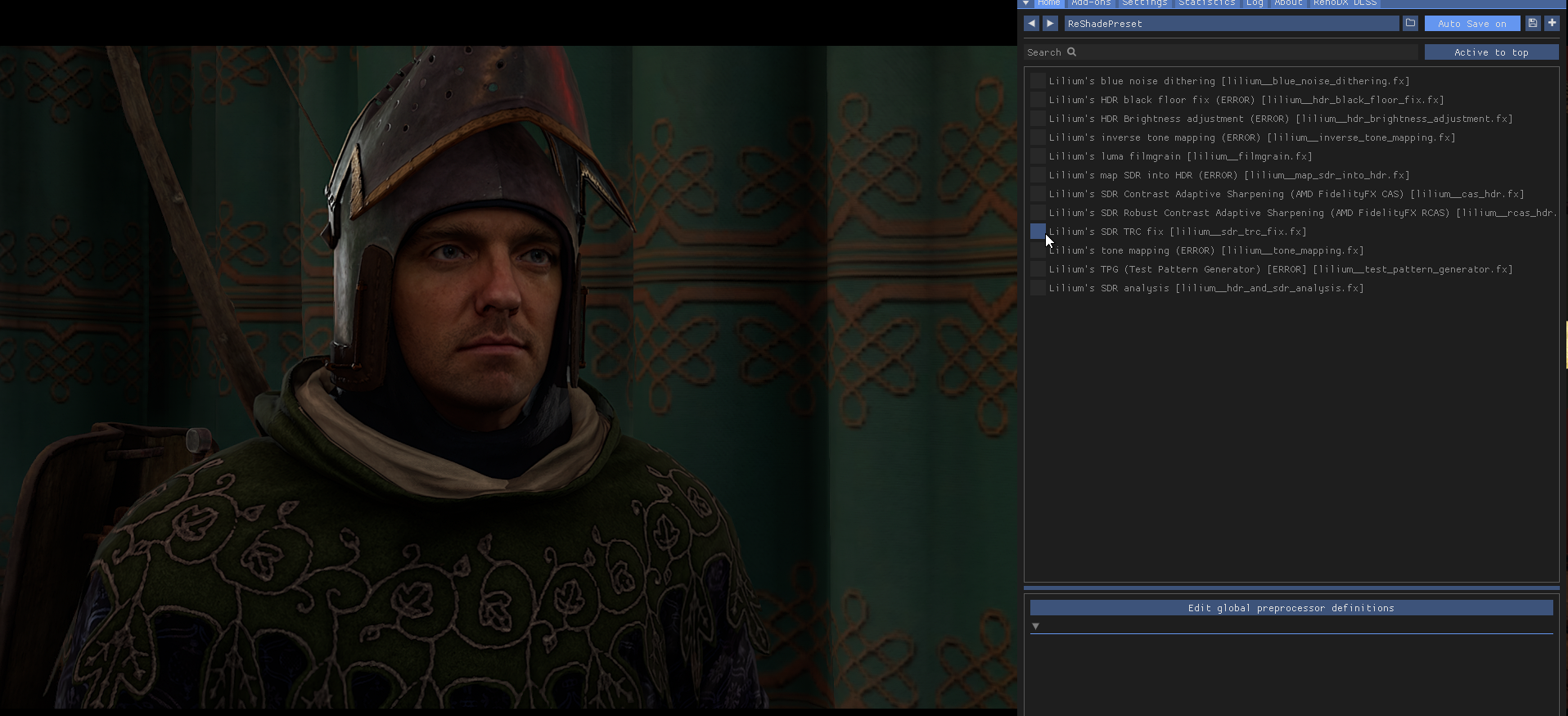Expand the section below Edit global preprocessor definitions
The height and width of the screenshot is (716, 1568).
(x=1036, y=626)
